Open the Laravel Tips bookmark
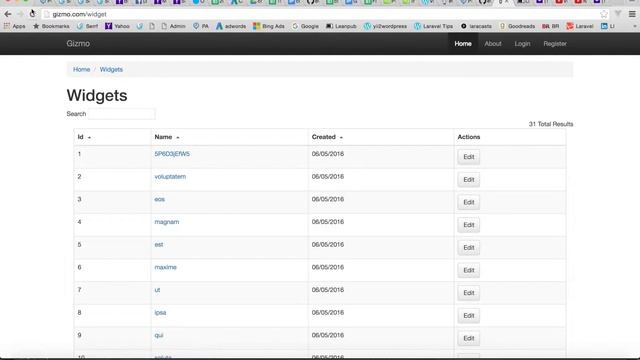This screenshot has width=640, height=360. coord(433,26)
